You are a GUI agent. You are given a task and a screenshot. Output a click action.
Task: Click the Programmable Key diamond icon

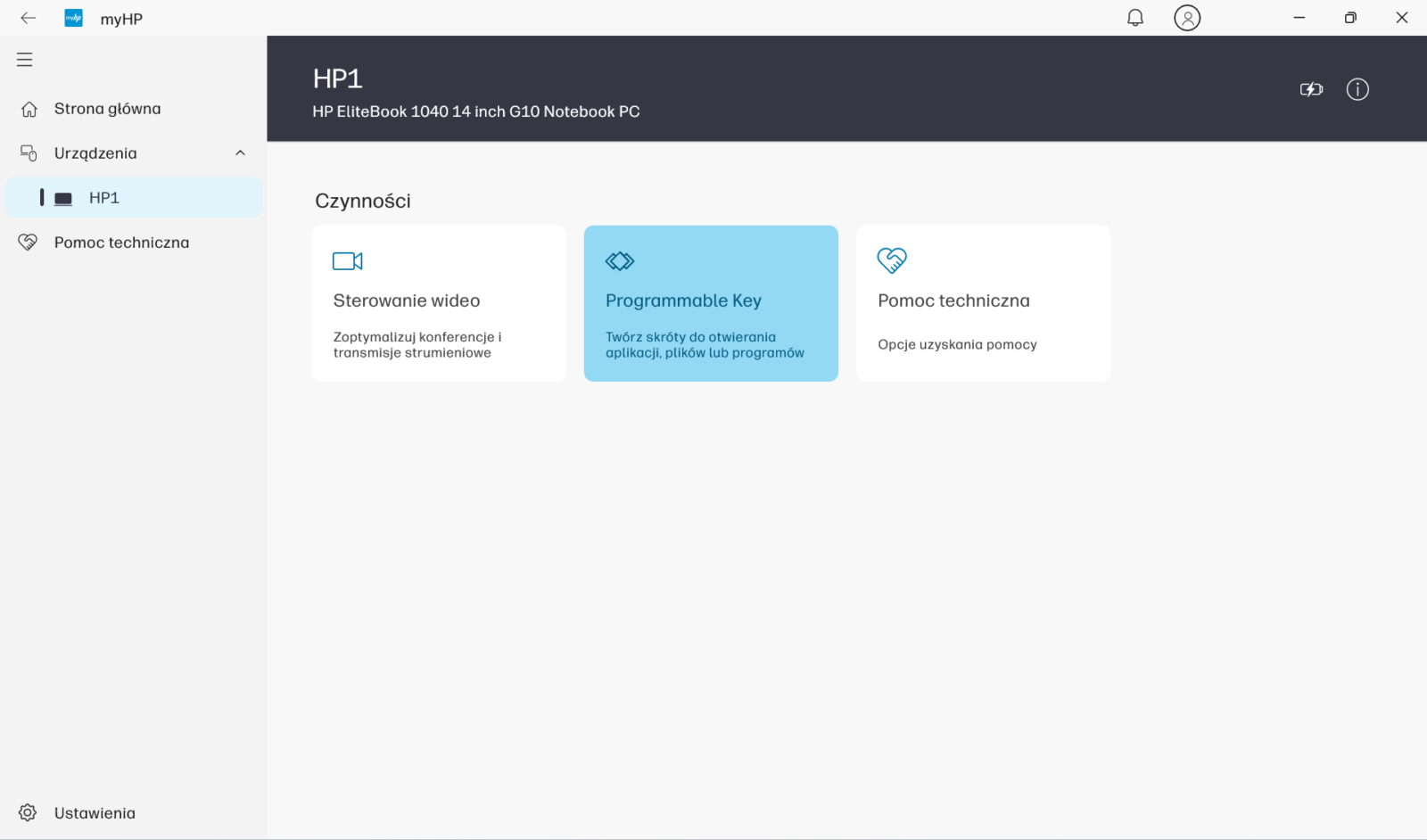click(x=619, y=261)
